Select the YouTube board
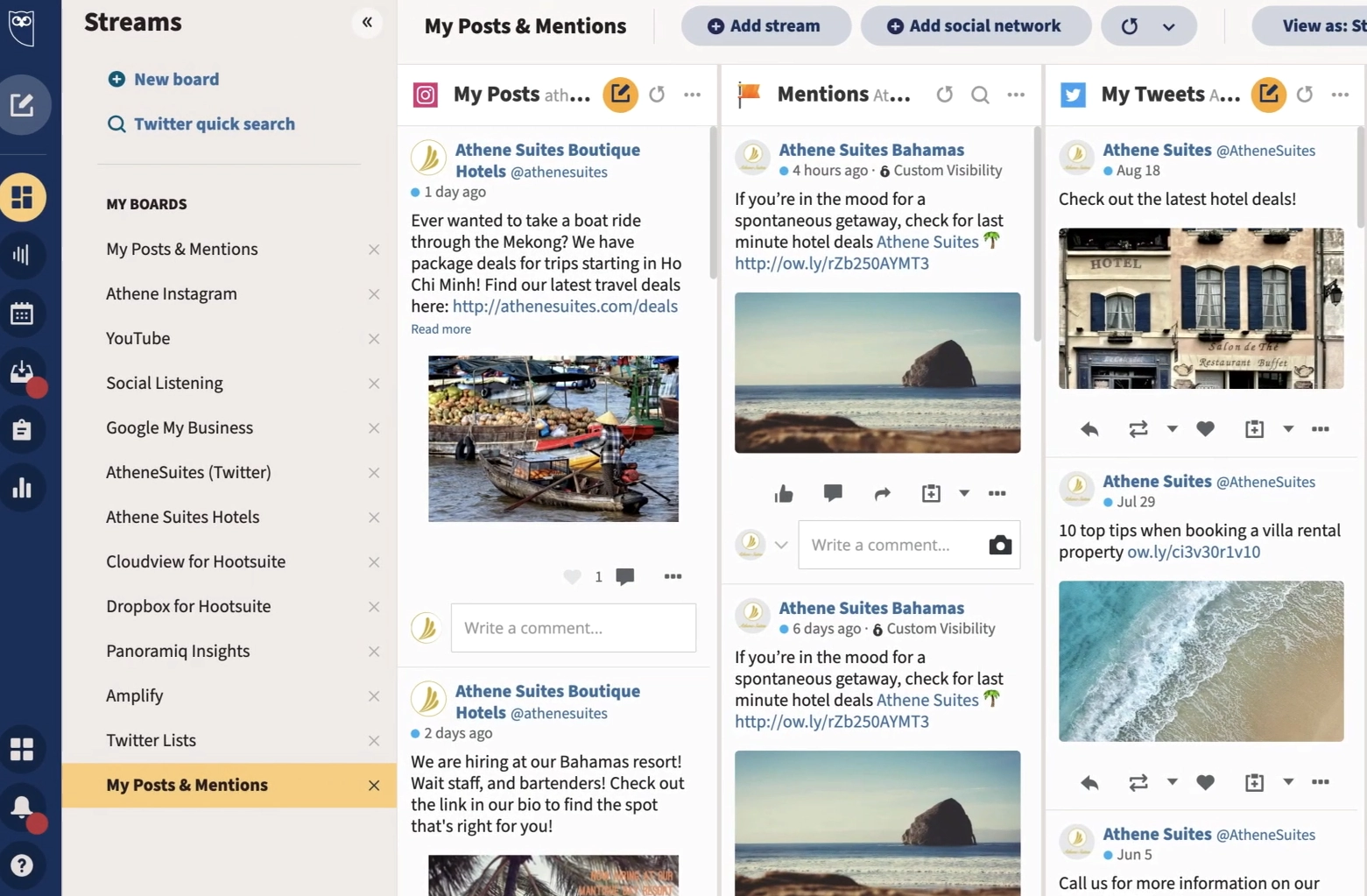This screenshot has width=1367, height=896. pyautogui.click(x=138, y=338)
